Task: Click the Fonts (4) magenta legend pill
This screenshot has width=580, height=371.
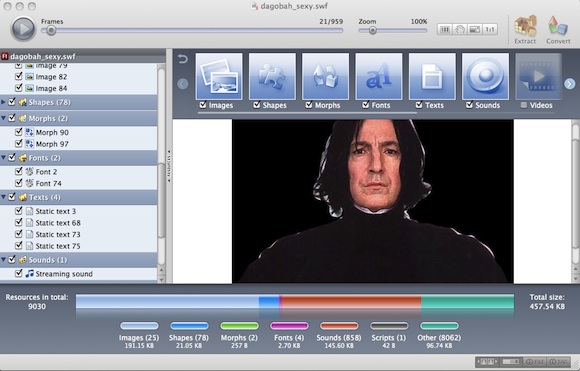Action: [x=289, y=326]
